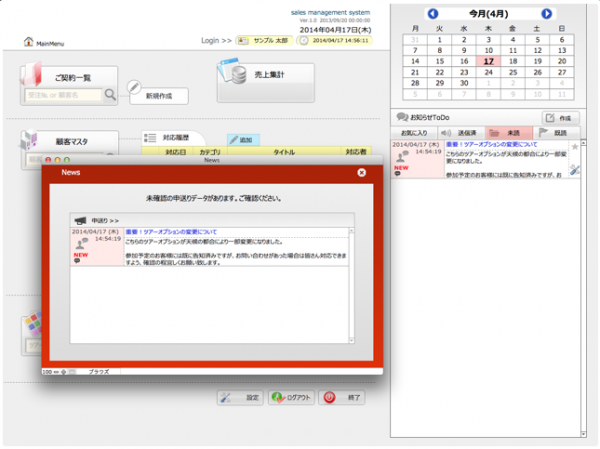The height and width of the screenshot is (449, 600).
Task: Open the お気に入り tab
Action: pos(414,133)
